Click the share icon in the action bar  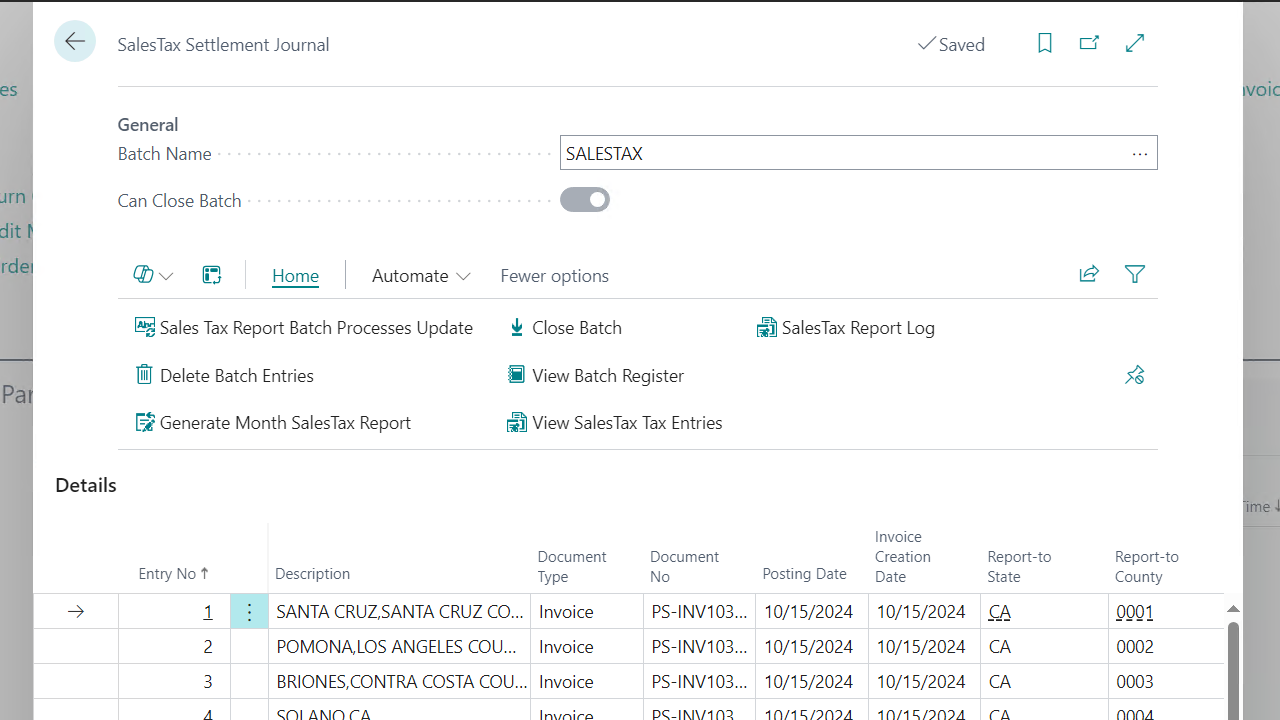pos(1089,274)
